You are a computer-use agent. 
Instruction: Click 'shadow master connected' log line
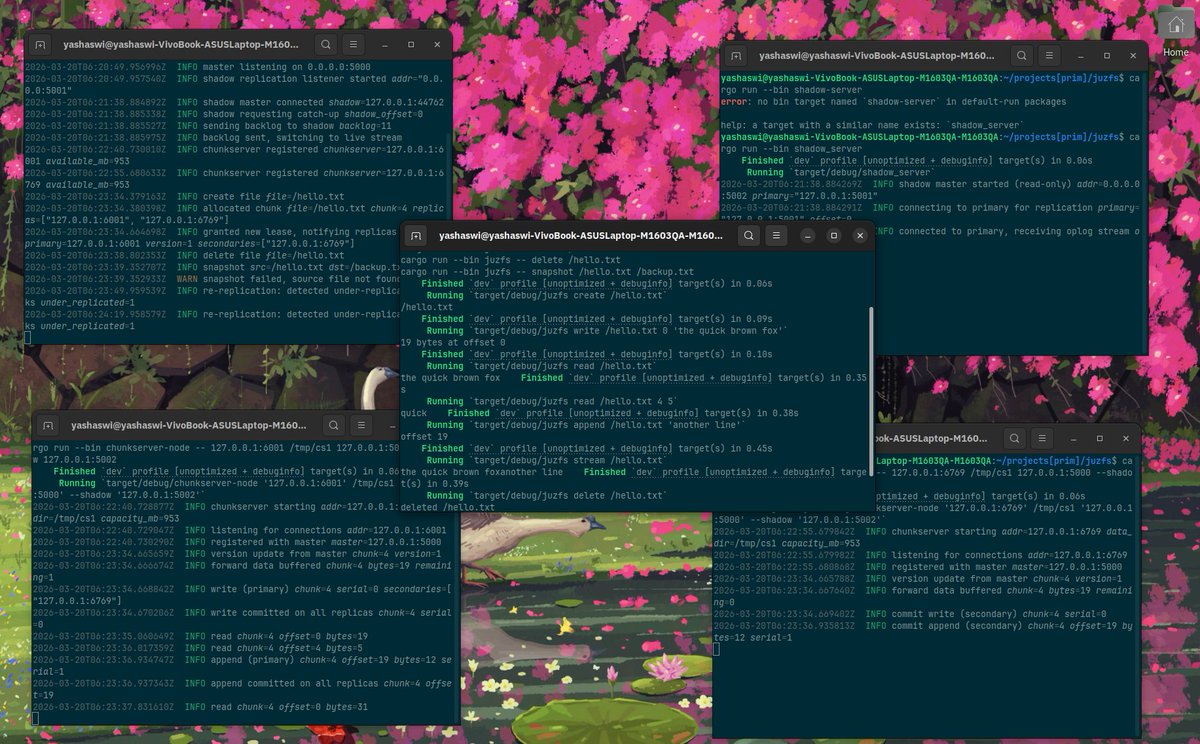(234, 102)
